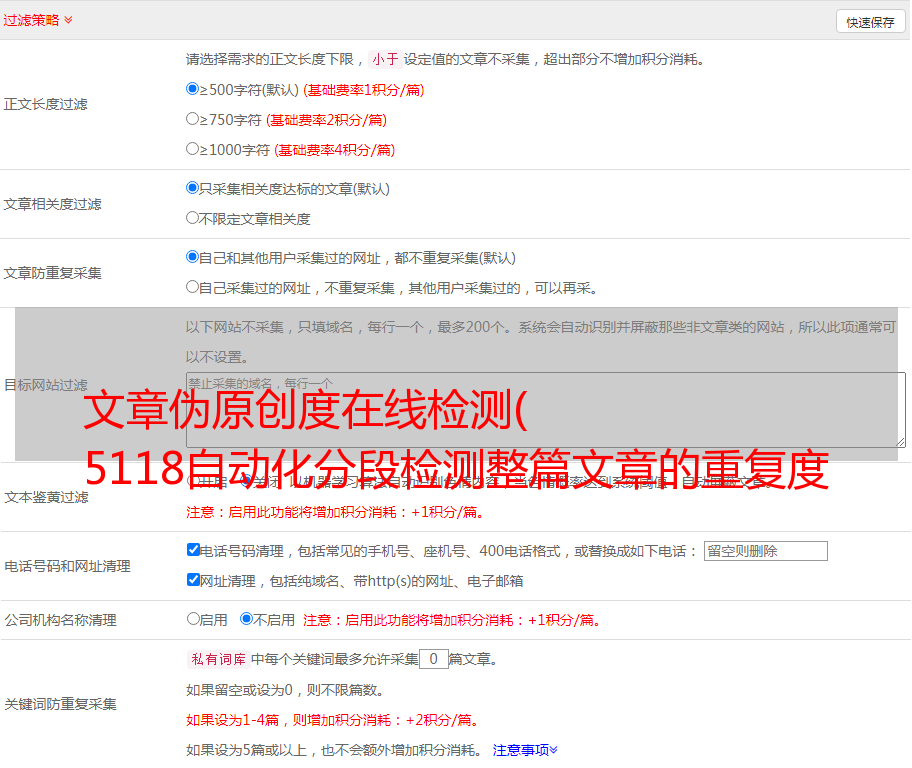The height and width of the screenshot is (768, 912).
Task: Click the 文章防重复采集 row label
Action: tap(52, 273)
